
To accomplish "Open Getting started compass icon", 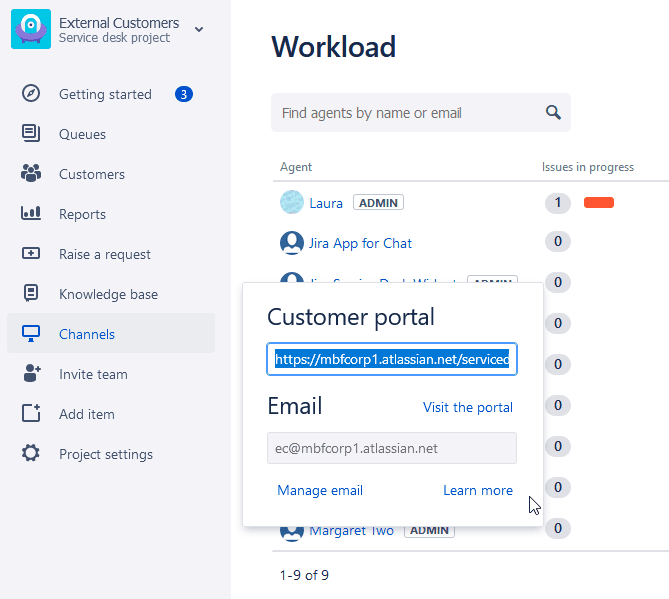I will point(31,94).
